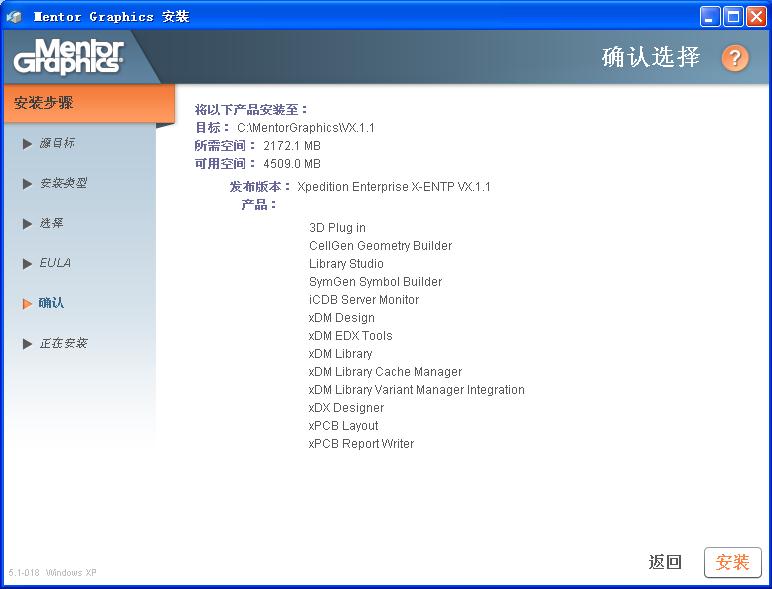Click release name Xpedition Enterprise X-ENTP VX.1.1
This screenshot has height=589, width=772.
point(394,187)
